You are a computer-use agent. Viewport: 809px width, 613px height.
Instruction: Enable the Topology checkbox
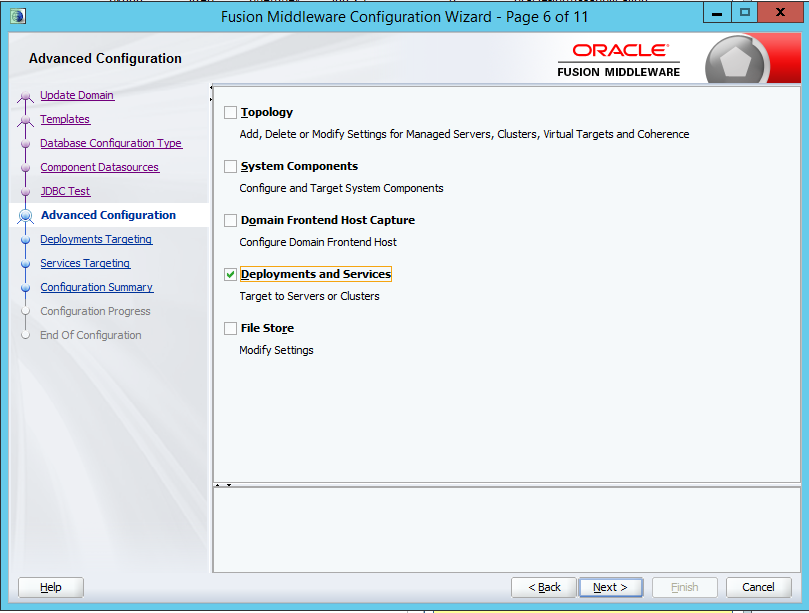[230, 112]
